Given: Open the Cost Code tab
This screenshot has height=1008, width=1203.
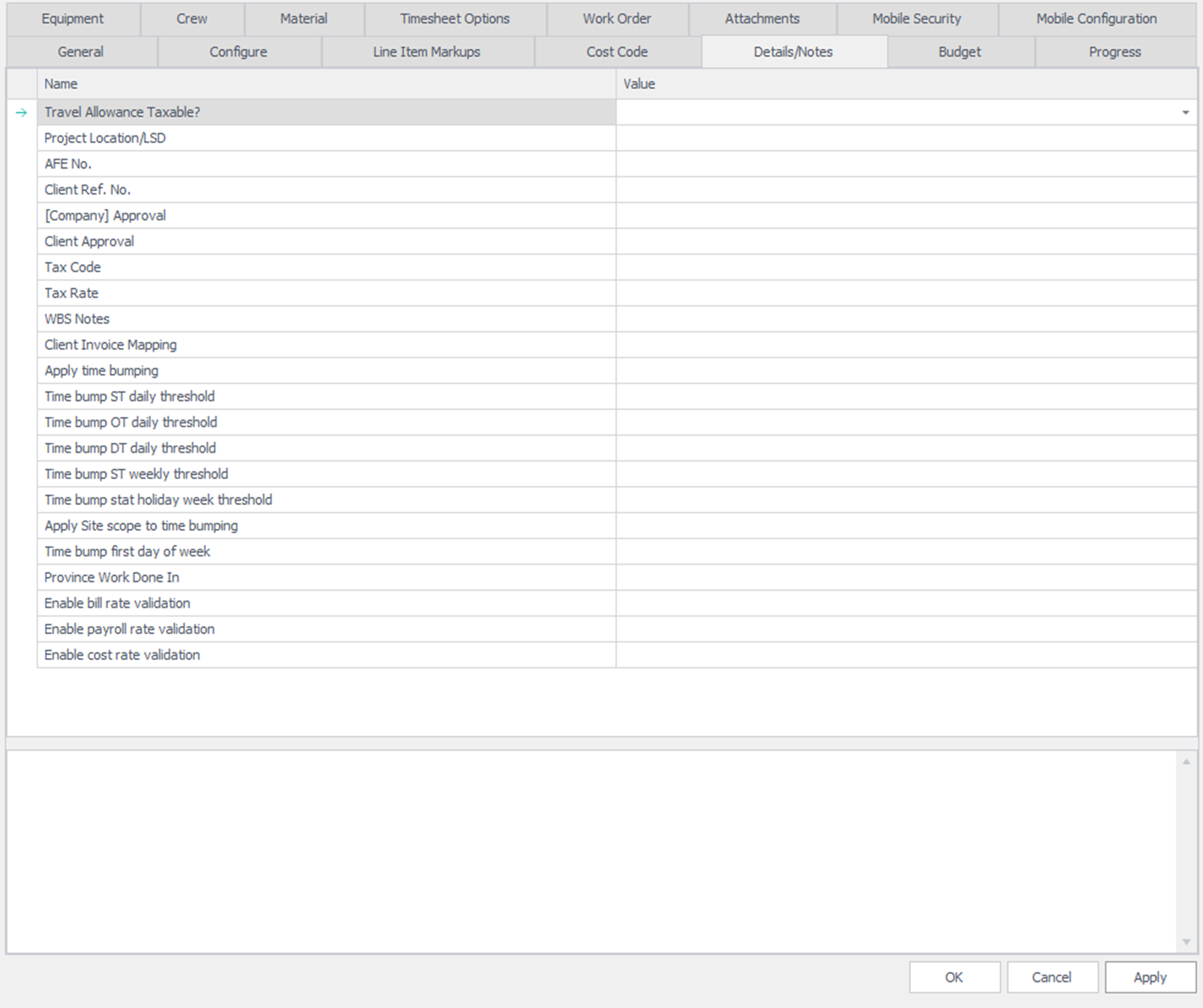Looking at the screenshot, I should (x=617, y=51).
